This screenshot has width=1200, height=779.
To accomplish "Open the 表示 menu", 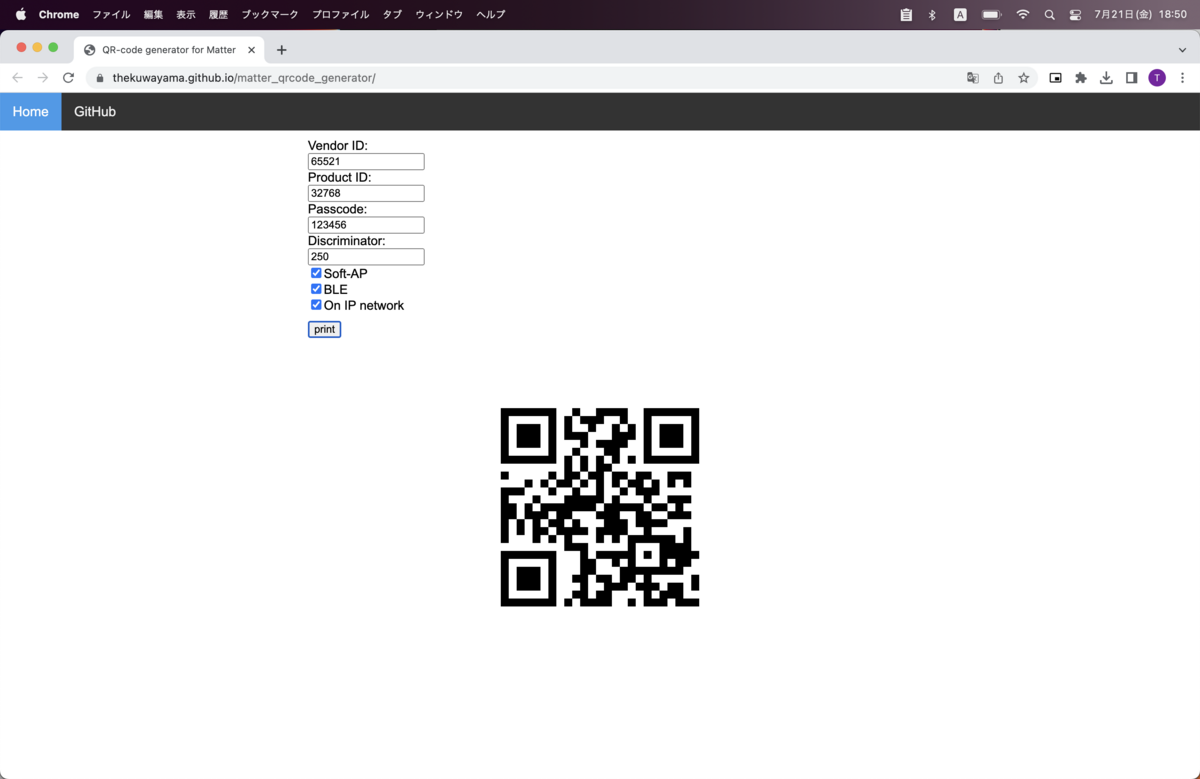I will [x=186, y=14].
